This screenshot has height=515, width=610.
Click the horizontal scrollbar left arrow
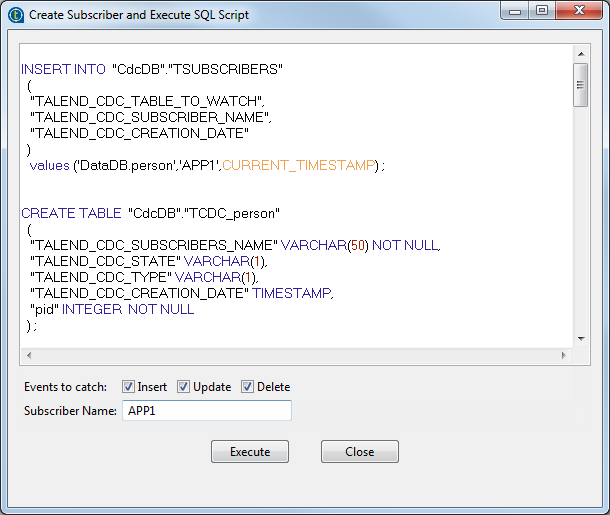[x=29, y=355]
